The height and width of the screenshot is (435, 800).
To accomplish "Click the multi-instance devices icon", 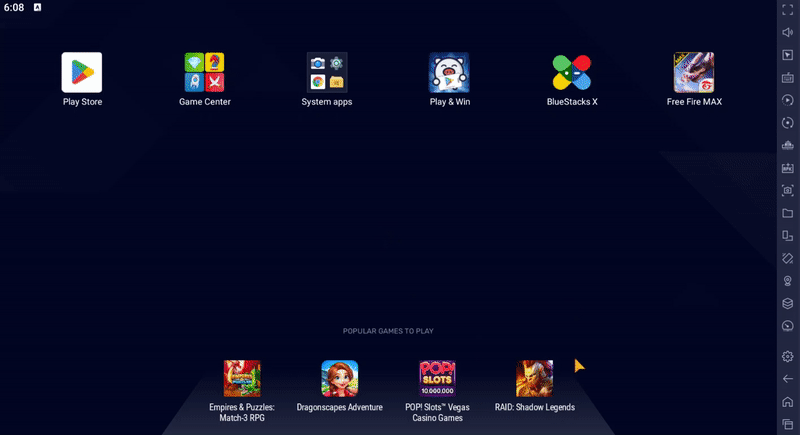I will click(x=788, y=236).
